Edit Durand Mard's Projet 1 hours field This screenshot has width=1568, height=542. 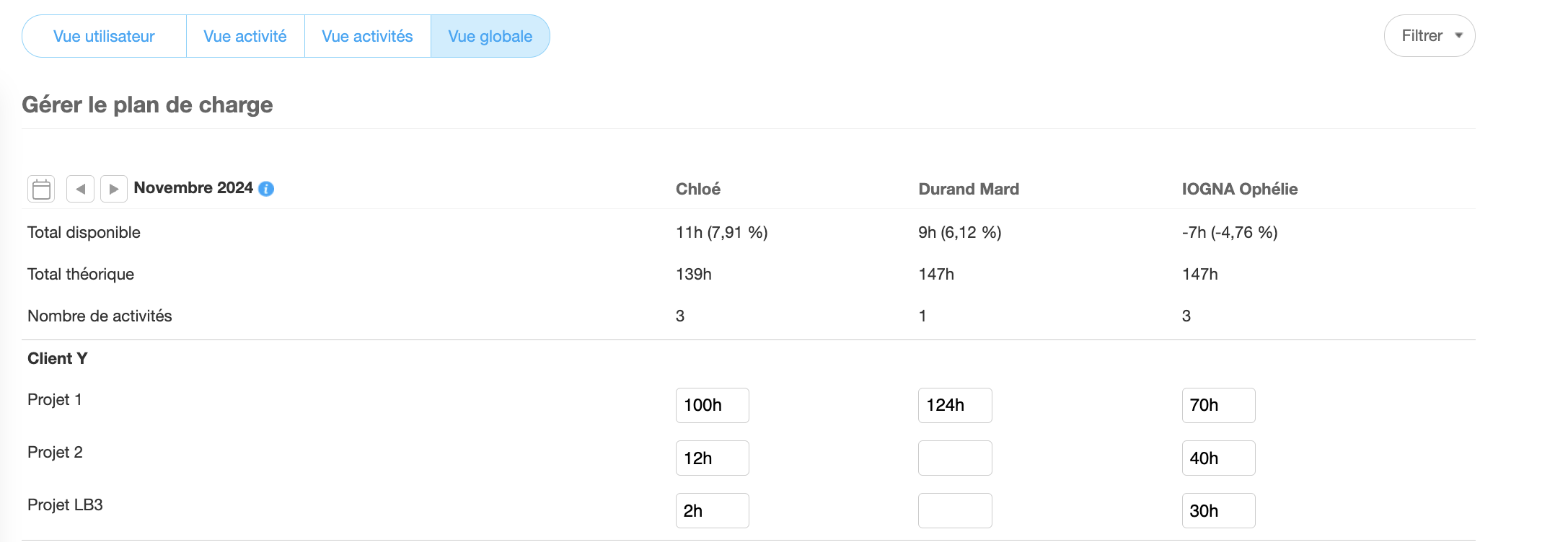[x=955, y=405]
